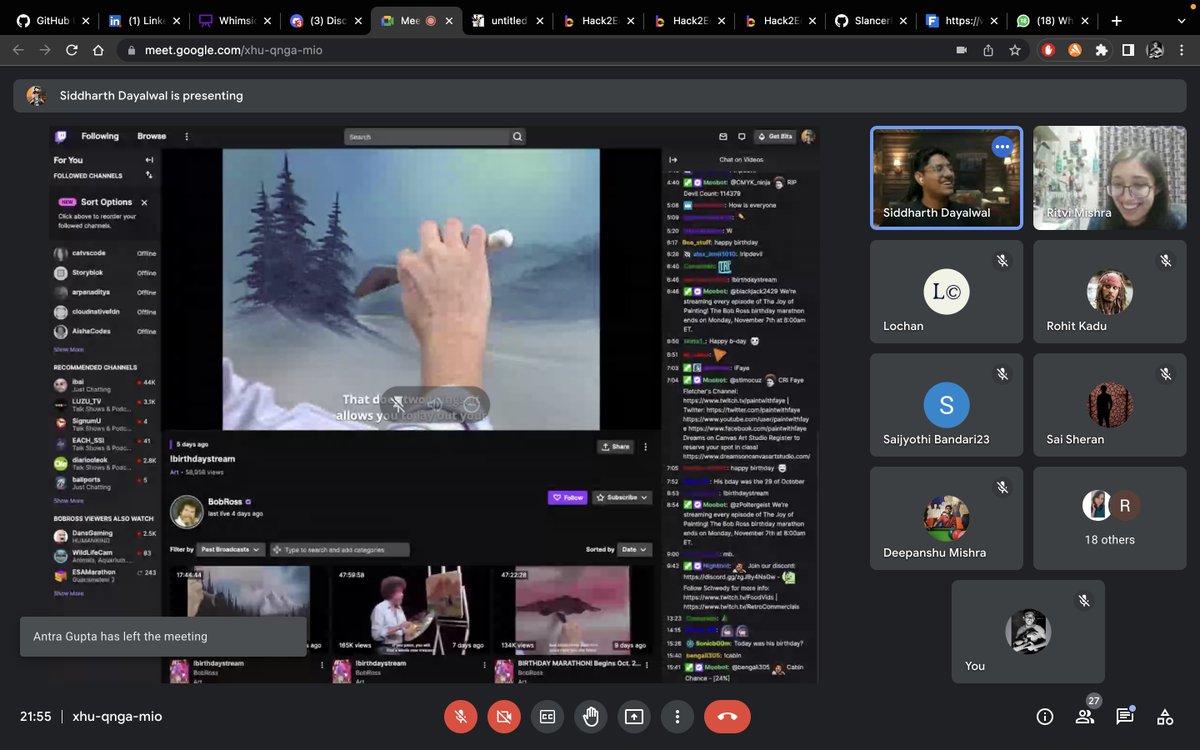Open more options three-dot menu in Meet
1200x750 pixels.
pos(677,716)
